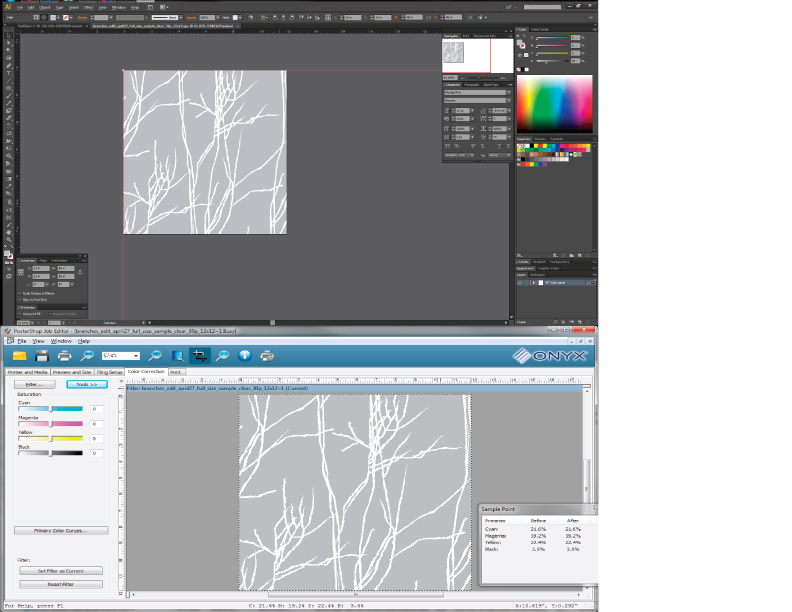Open the font size dropdown in Character panel
Image resolution: width=792 pixels, height=612 pixels.
coord(472,110)
